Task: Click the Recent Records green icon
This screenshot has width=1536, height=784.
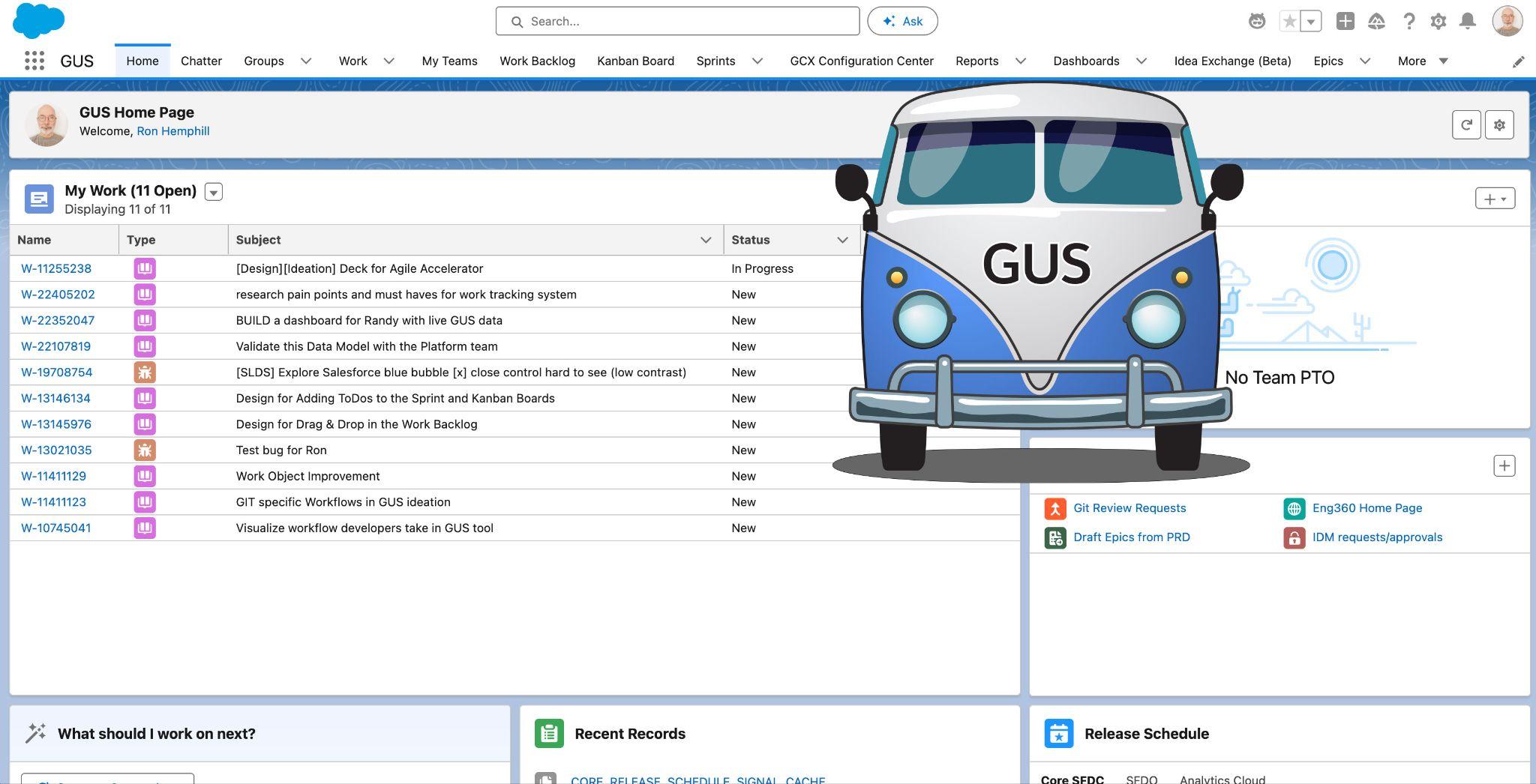Action: pyautogui.click(x=549, y=734)
